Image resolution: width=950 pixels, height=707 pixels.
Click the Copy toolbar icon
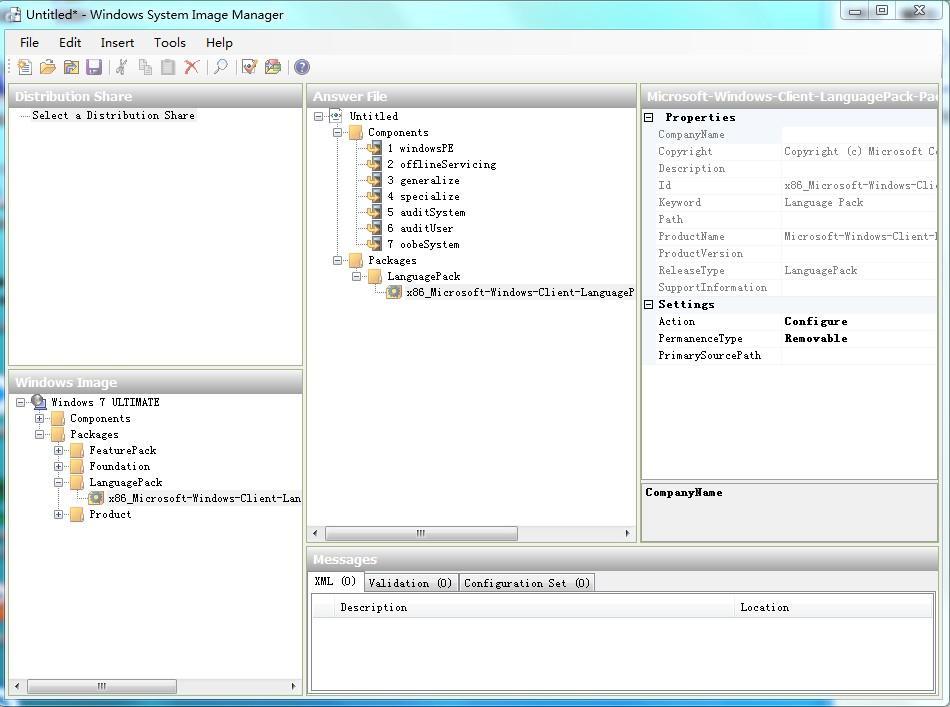[145, 67]
